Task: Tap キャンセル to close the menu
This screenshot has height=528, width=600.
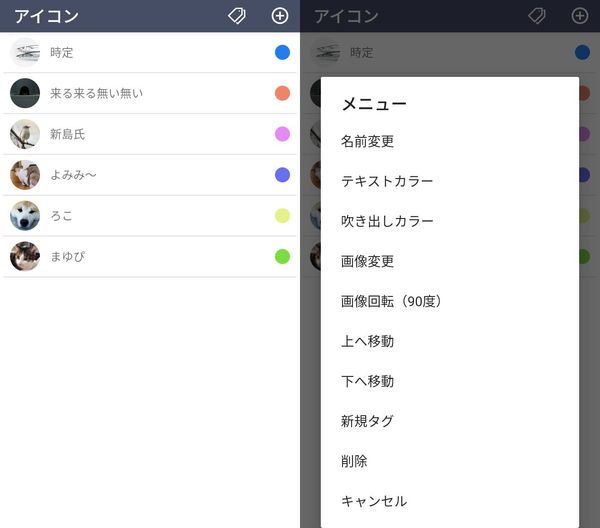Action: pyautogui.click(x=374, y=501)
